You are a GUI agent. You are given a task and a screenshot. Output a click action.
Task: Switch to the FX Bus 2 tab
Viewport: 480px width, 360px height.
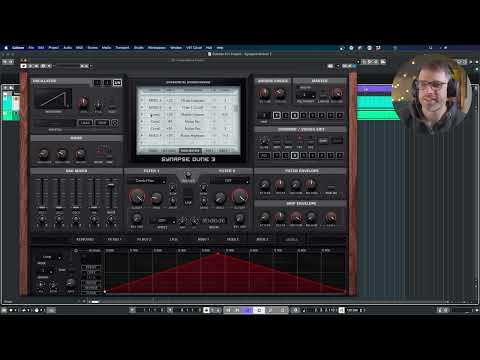pyautogui.click(x=144, y=240)
